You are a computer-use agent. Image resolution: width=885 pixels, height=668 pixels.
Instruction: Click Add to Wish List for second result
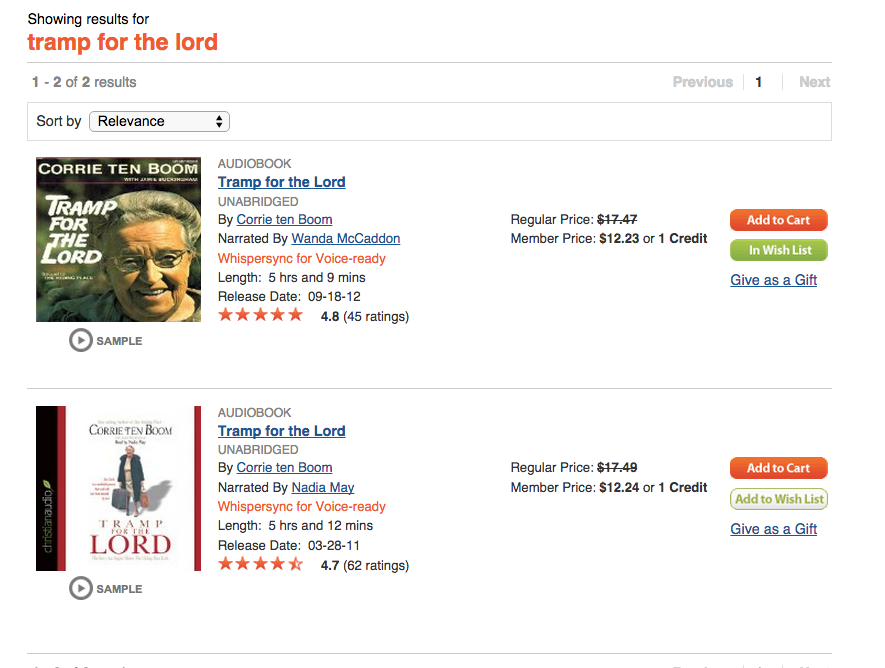(x=778, y=499)
